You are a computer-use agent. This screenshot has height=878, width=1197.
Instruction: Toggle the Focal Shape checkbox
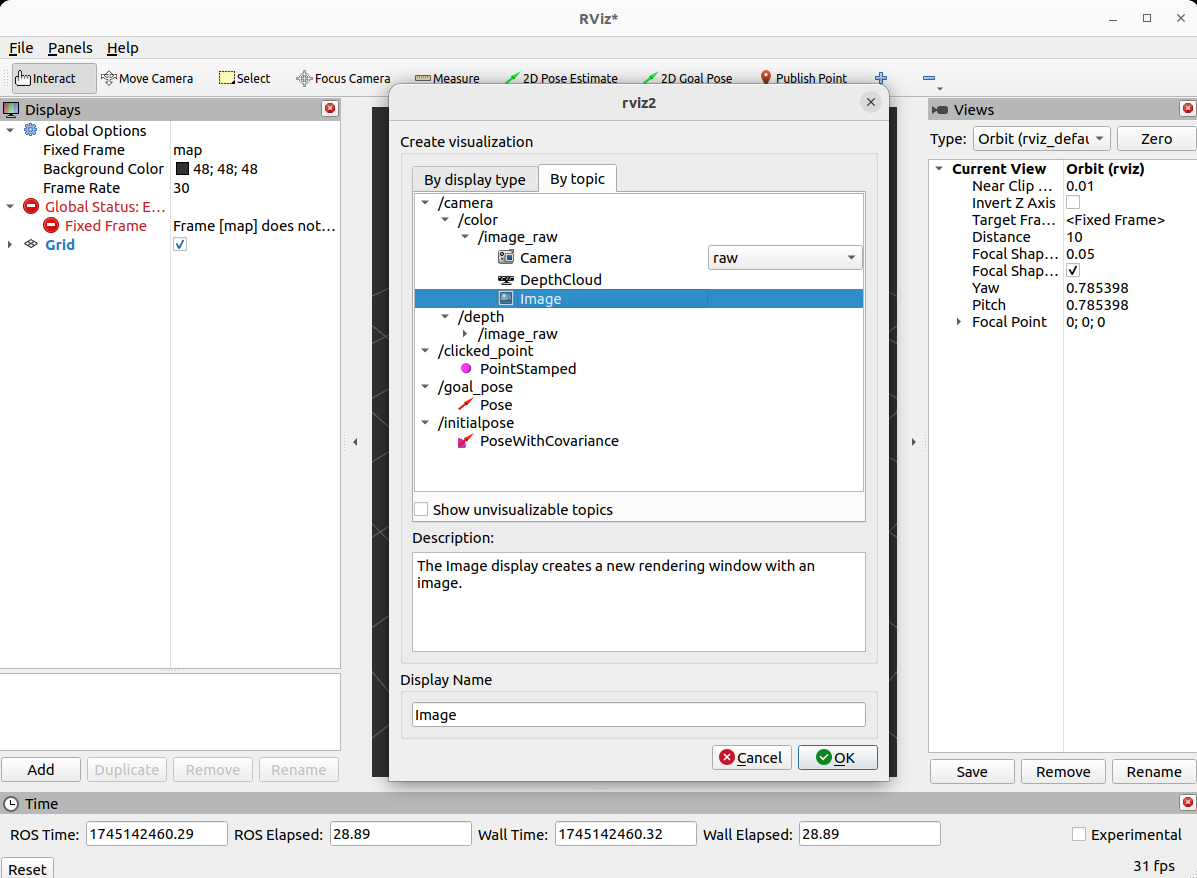coord(1073,270)
